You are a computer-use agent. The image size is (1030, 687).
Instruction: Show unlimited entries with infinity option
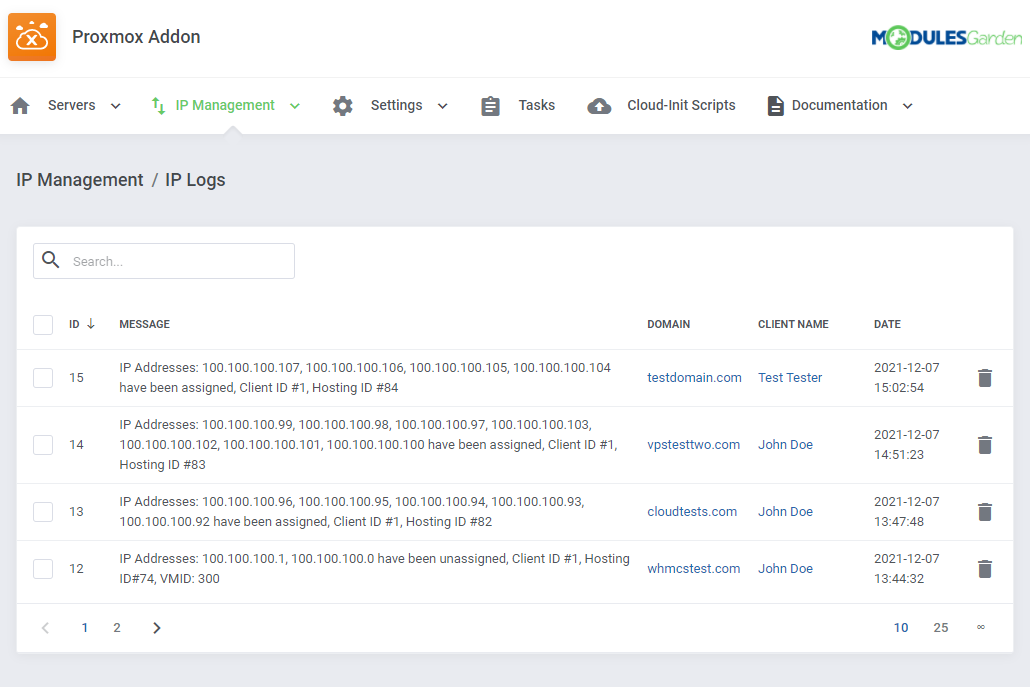point(981,627)
